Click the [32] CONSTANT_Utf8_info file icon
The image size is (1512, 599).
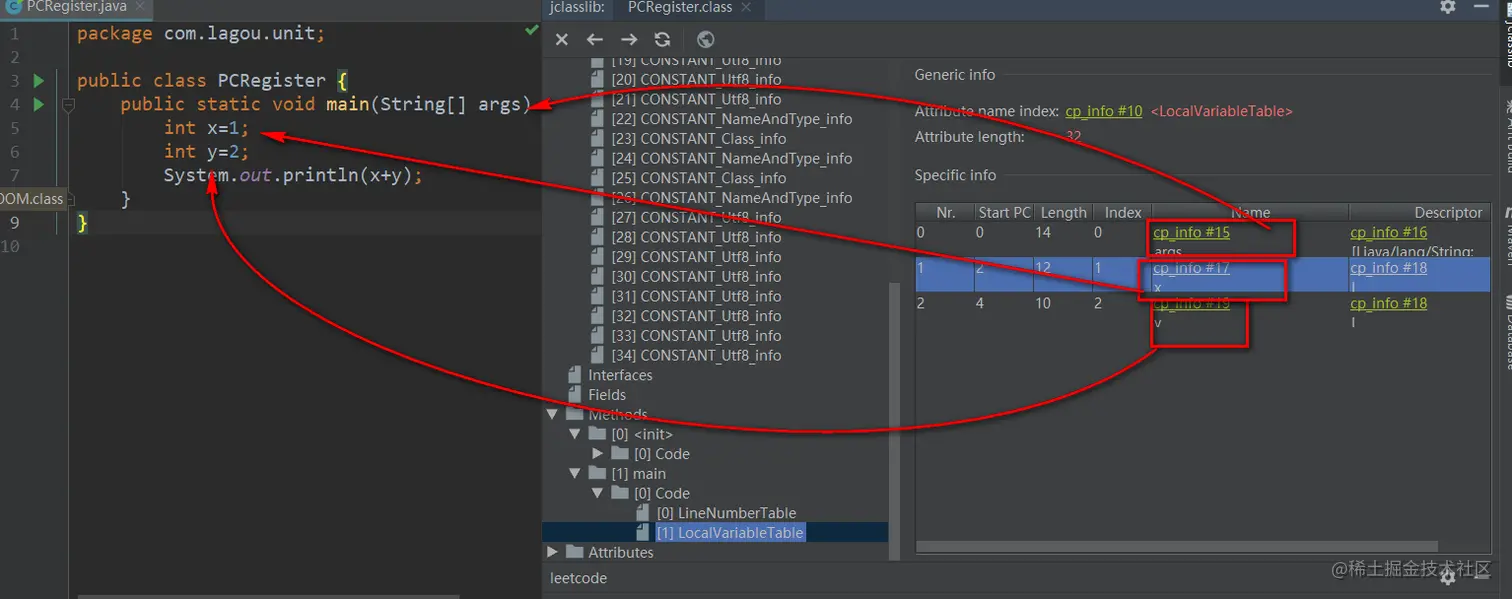pyautogui.click(x=597, y=316)
